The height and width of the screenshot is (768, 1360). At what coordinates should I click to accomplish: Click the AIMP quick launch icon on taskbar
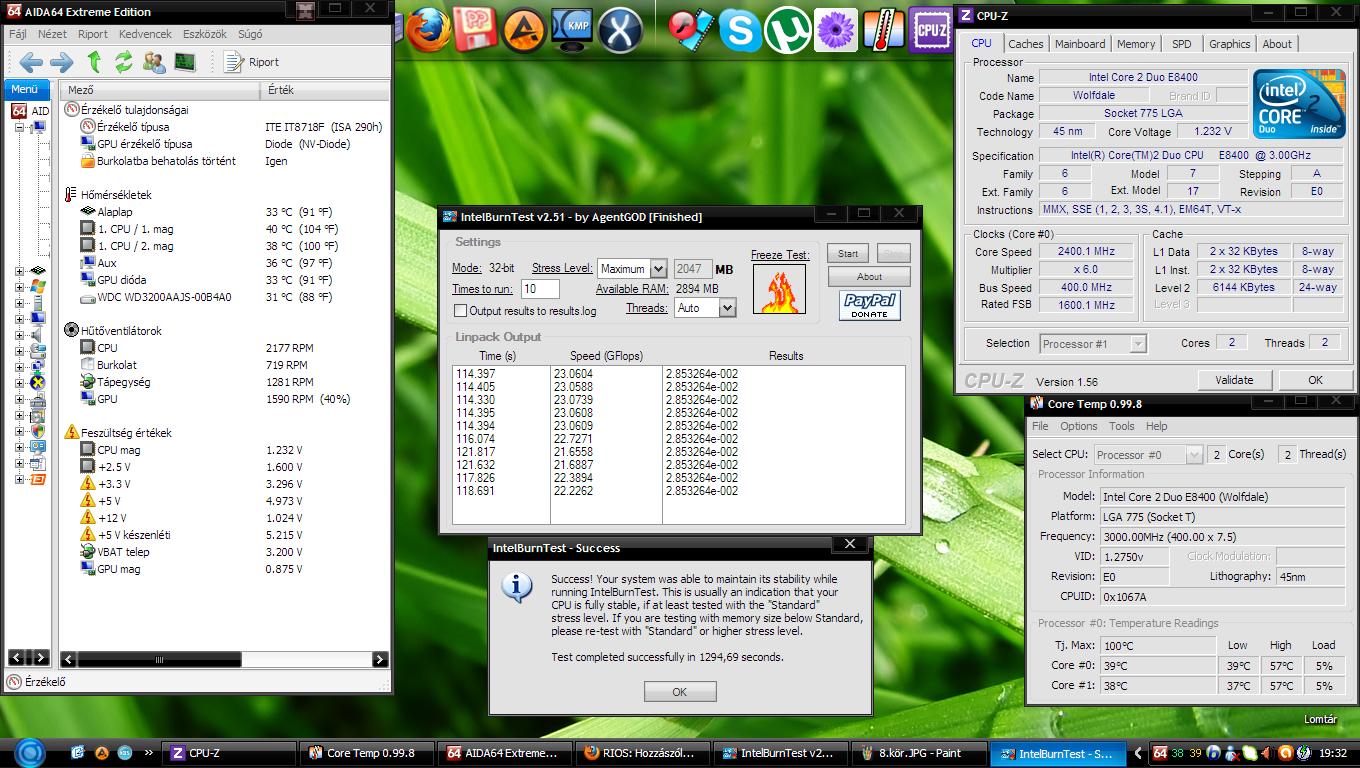[x=102, y=753]
